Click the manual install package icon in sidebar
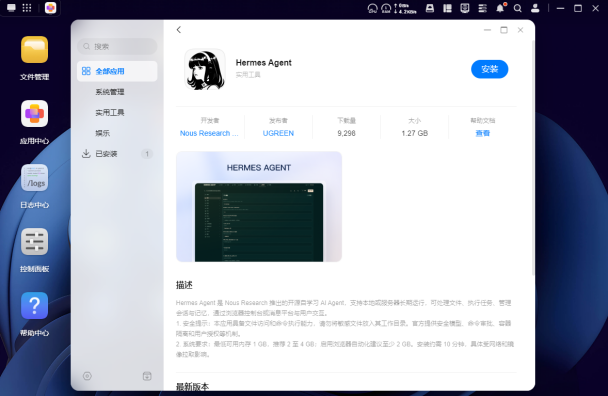The image size is (608, 396). 147,376
